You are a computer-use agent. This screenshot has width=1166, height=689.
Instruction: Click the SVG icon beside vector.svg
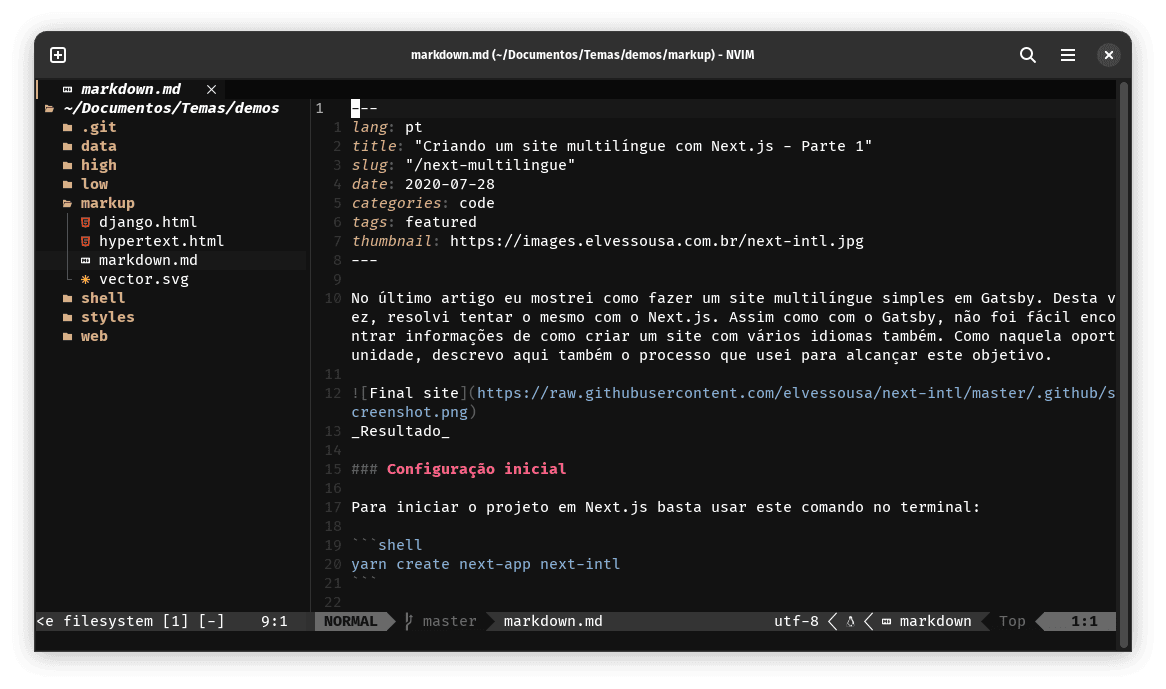click(86, 279)
